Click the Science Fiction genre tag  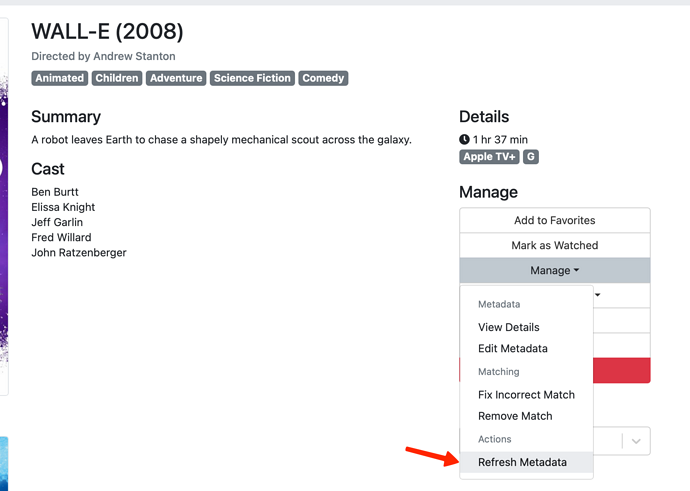(x=252, y=78)
